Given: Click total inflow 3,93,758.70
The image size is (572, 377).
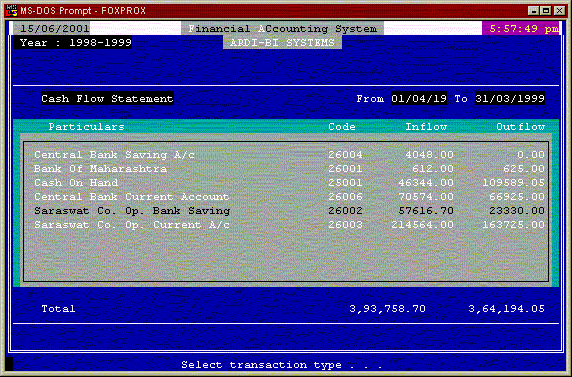Looking at the screenshot, I should 387,309.
